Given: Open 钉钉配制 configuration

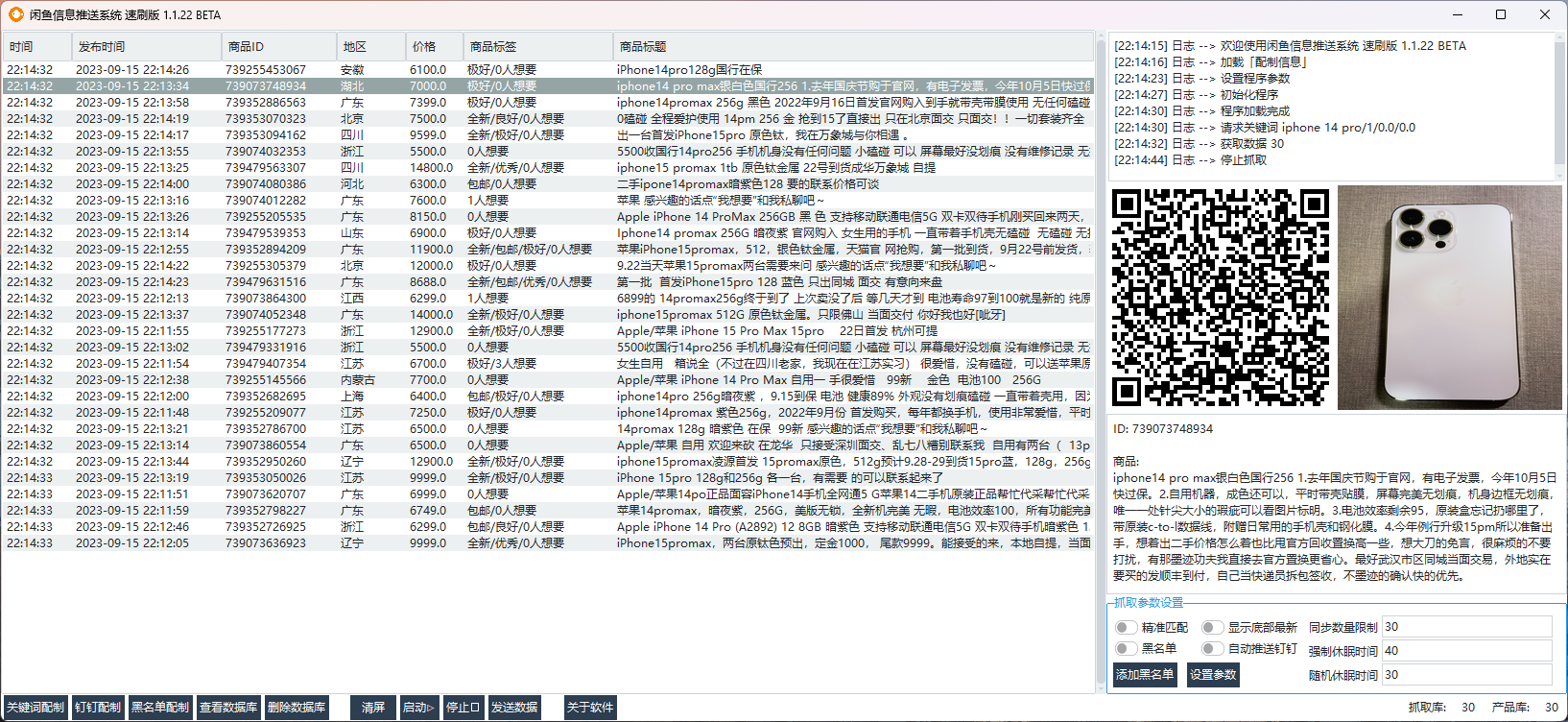Looking at the screenshot, I should (x=98, y=708).
